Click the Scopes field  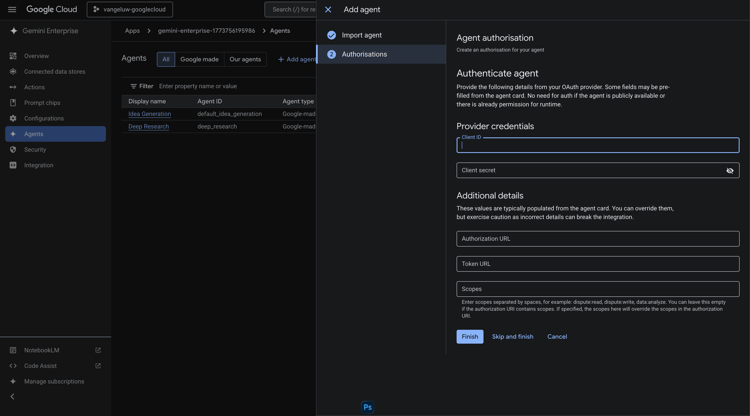(x=598, y=289)
